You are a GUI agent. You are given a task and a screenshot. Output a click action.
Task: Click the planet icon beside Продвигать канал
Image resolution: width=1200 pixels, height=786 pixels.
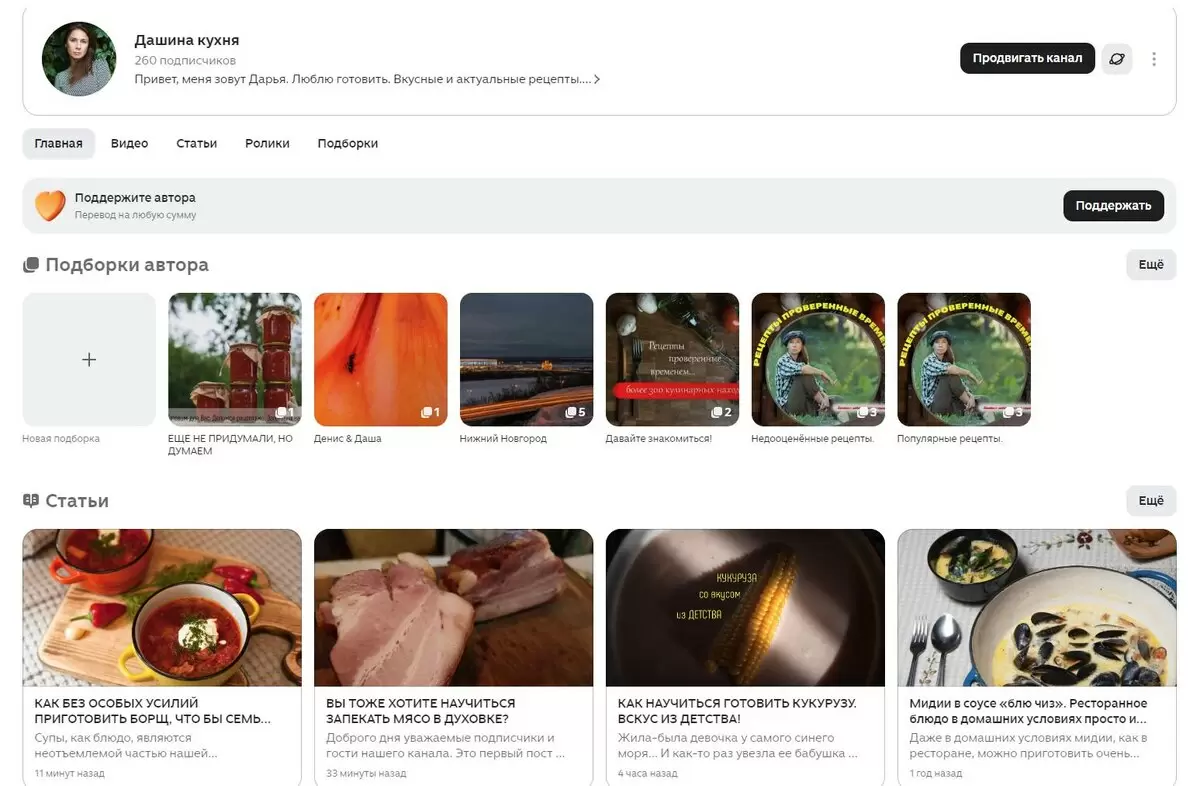click(x=1117, y=59)
